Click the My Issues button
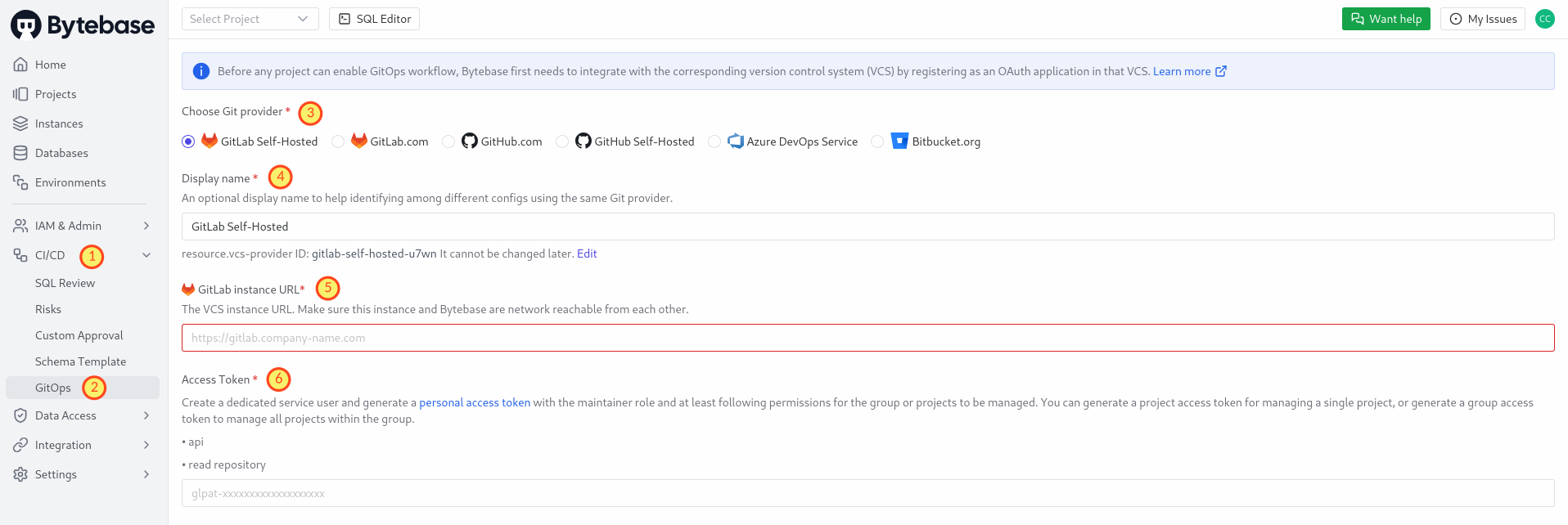The image size is (1568, 525). pyautogui.click(x=1483, y=19)
